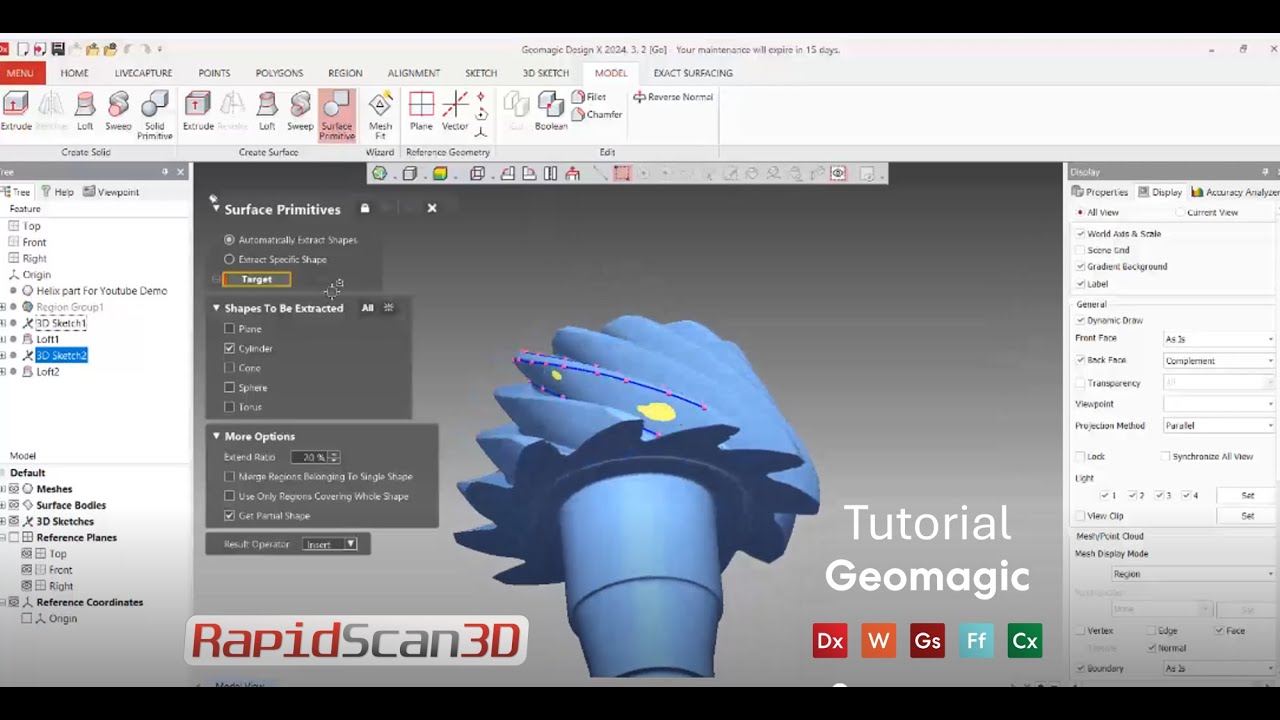Screen dimensions: 1280x720
Task: Enable the Plane shape checkbox
Action: point(230,329)
